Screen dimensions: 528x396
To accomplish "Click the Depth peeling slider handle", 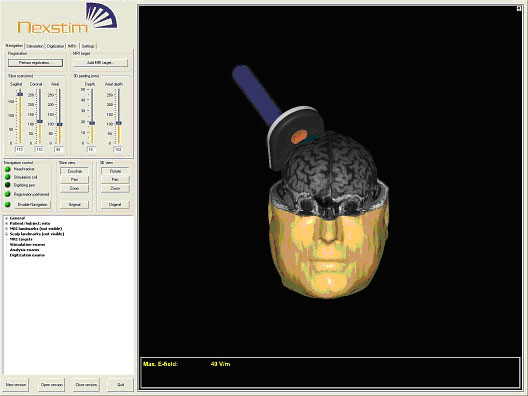I will (92, 123).
